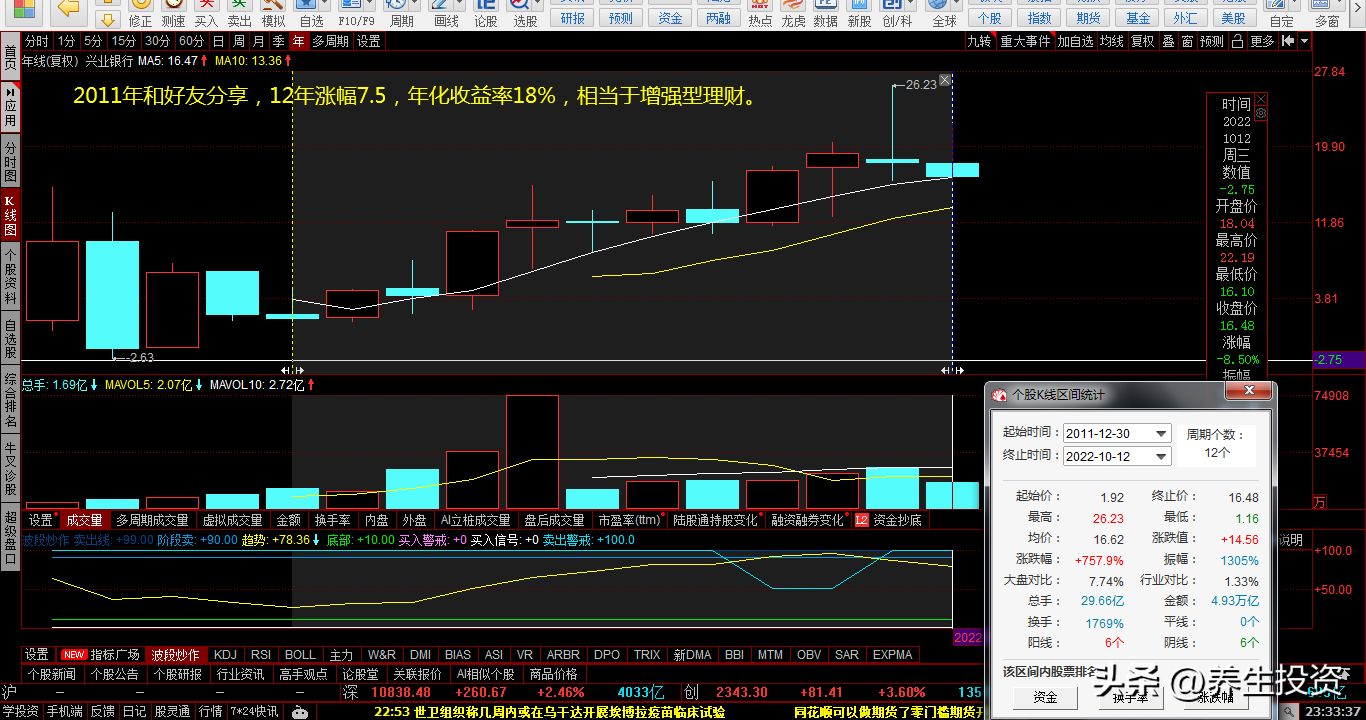Select the KDJ indicator tab
This screenshot has width=1366, height=720.
coord(226,655)
